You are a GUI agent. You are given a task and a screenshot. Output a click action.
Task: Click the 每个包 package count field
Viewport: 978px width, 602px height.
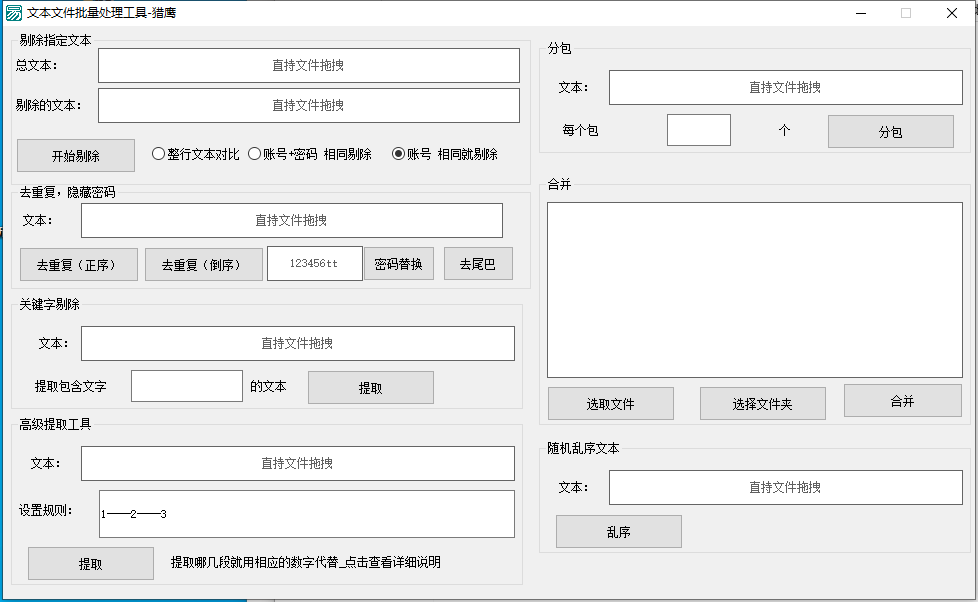[x=697, y=130]
